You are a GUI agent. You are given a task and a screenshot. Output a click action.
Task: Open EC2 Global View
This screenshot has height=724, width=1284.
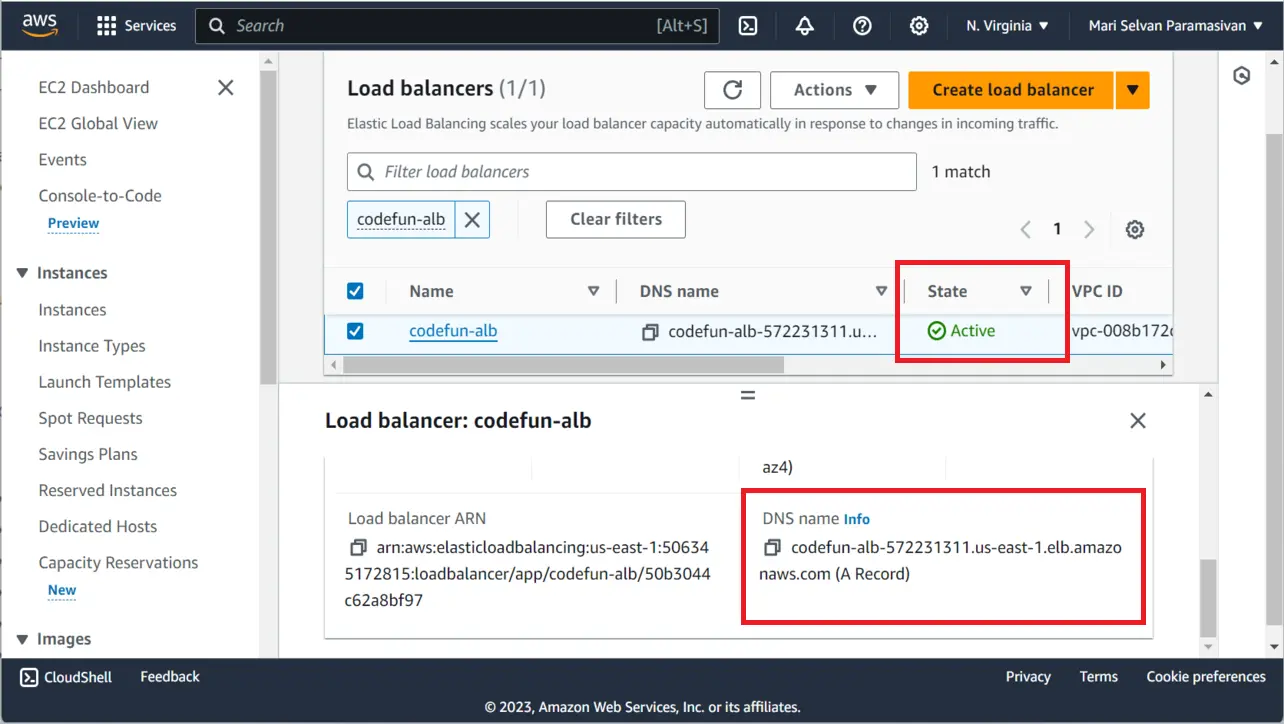pyautogui.click(x=98, y=123)
